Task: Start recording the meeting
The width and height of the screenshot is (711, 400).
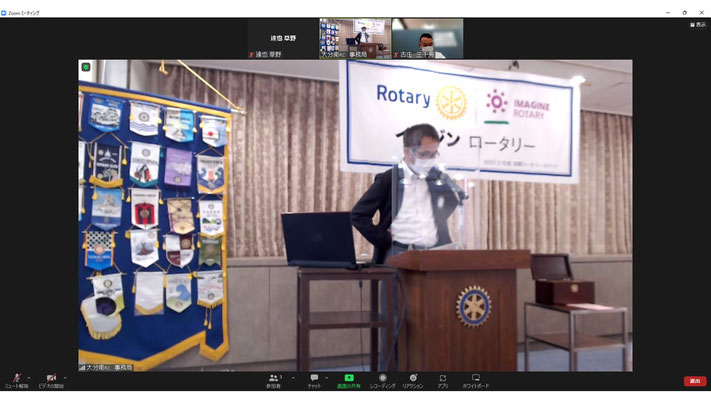Action: [x=383, y=380]
